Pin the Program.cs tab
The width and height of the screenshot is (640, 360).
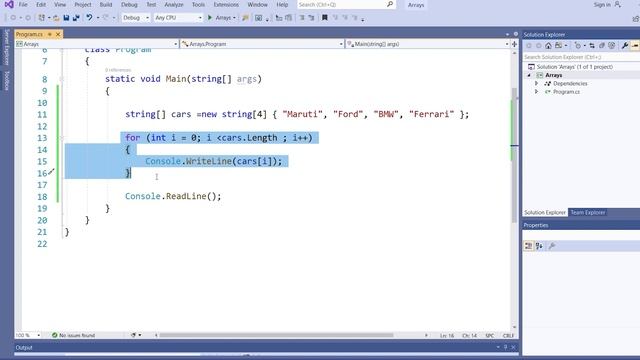[49, 34]
